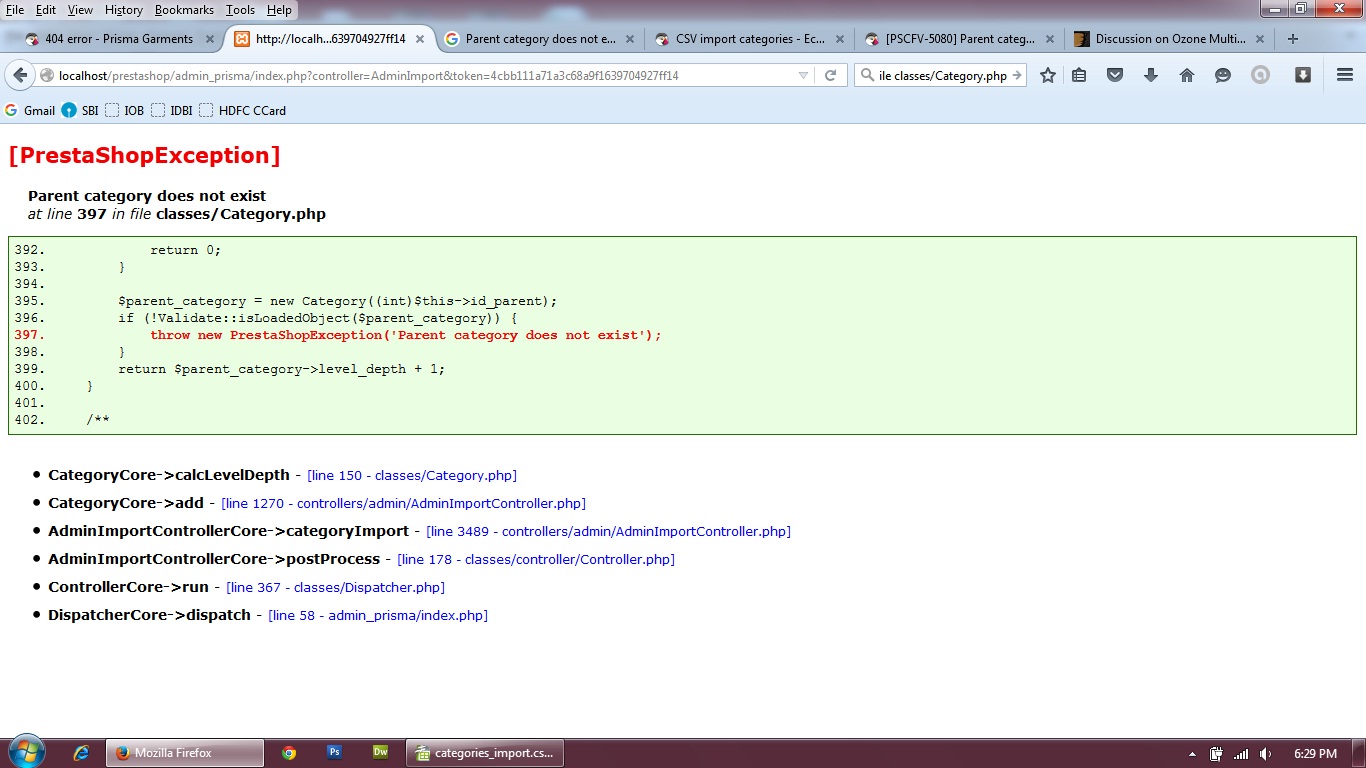Open a new tab with plus button
This screenshot has width=1366, height=768.
[1293, 39]
